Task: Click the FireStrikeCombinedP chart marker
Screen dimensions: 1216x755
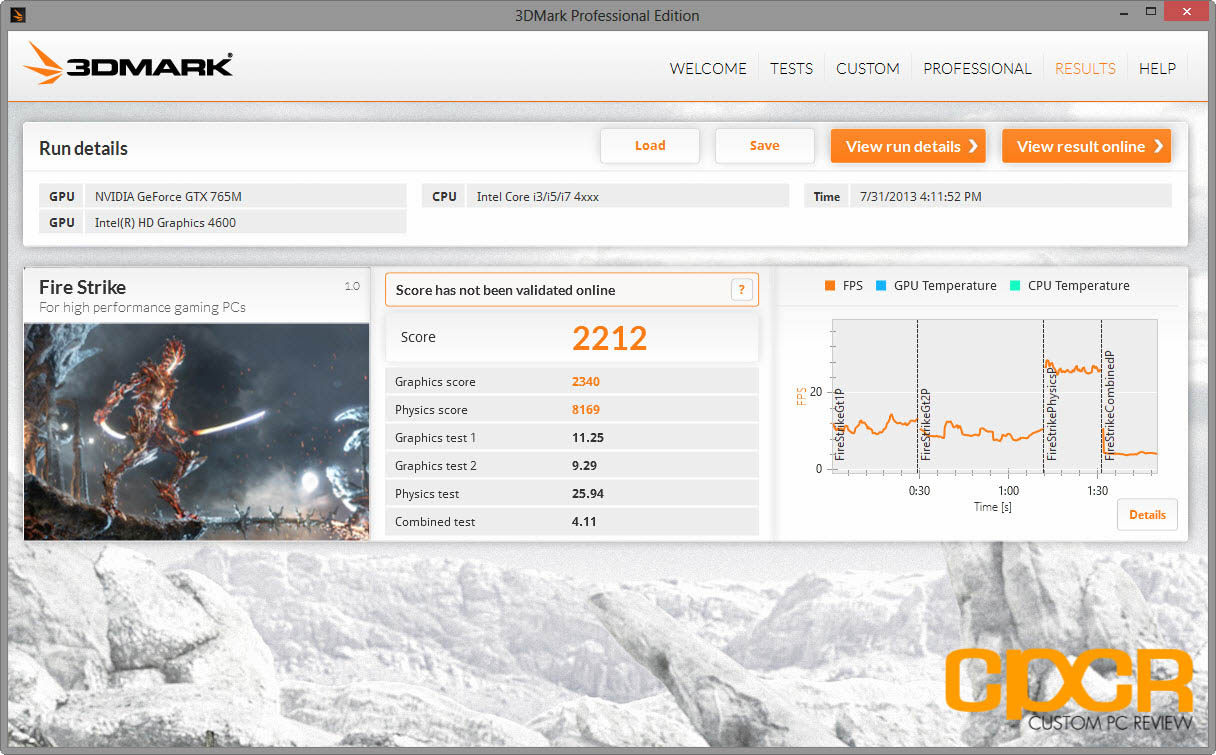Action: click(x=1108, y=406)
